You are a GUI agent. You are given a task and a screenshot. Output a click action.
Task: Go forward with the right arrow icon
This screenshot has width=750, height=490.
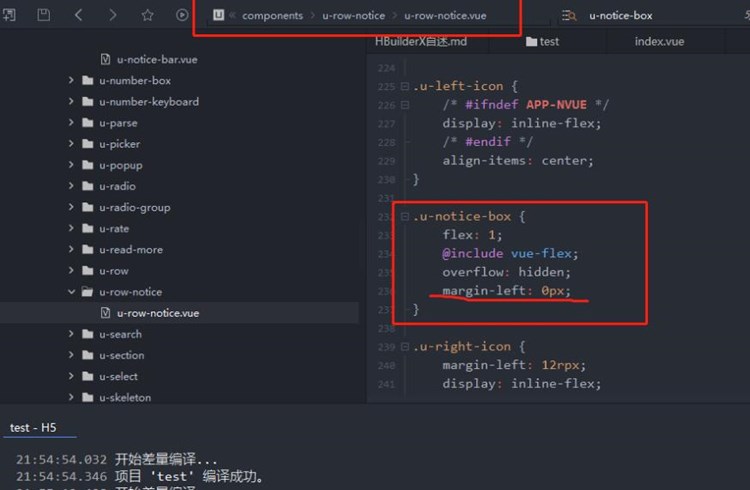[x=113, y=15]
